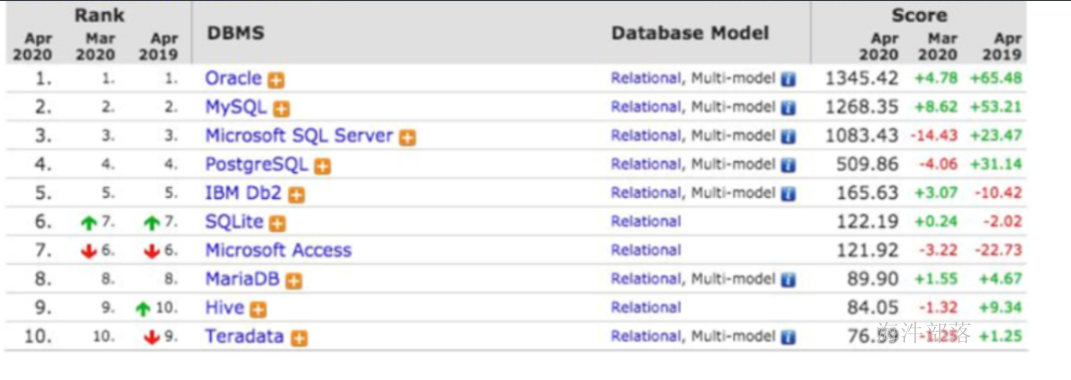This screenshot has height=380, width=1071.
Task: Click the orange plus icon beside Oracle
Action: (x=276, y=81)
